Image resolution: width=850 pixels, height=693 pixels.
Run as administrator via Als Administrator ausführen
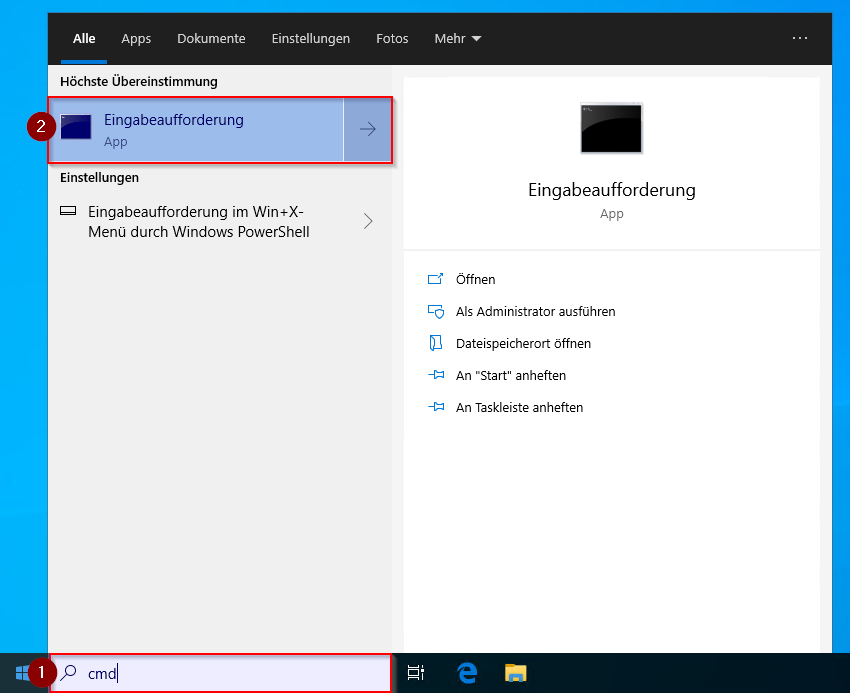click(x=535, y=312)
